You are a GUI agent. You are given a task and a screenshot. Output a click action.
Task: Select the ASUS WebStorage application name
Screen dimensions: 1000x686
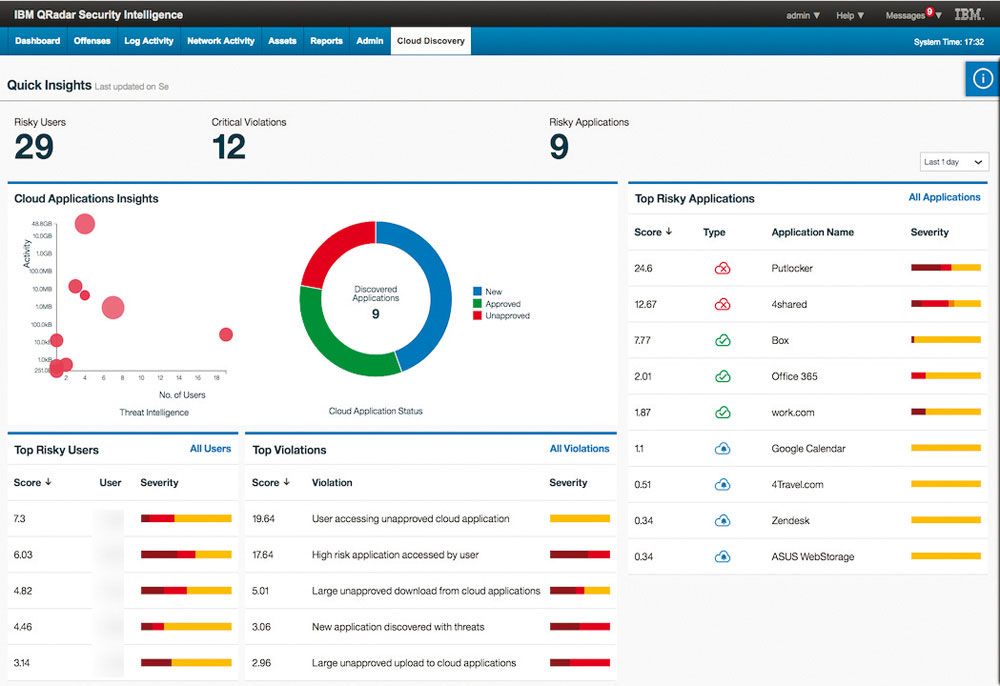(812, 557)
